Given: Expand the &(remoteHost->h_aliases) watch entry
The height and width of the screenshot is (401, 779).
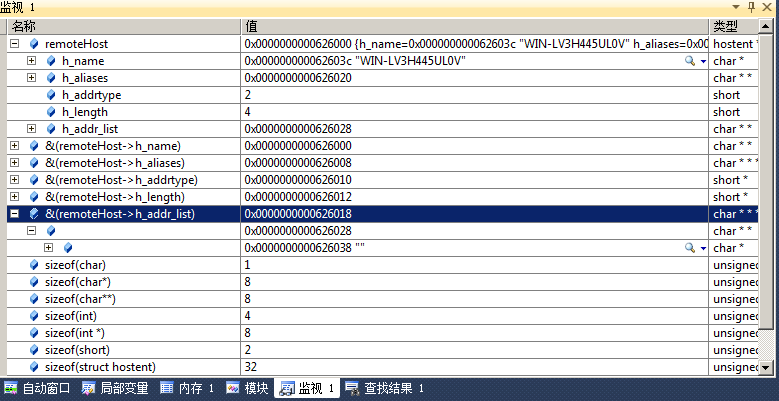Looking at the screenshot, I should [14, 162].
